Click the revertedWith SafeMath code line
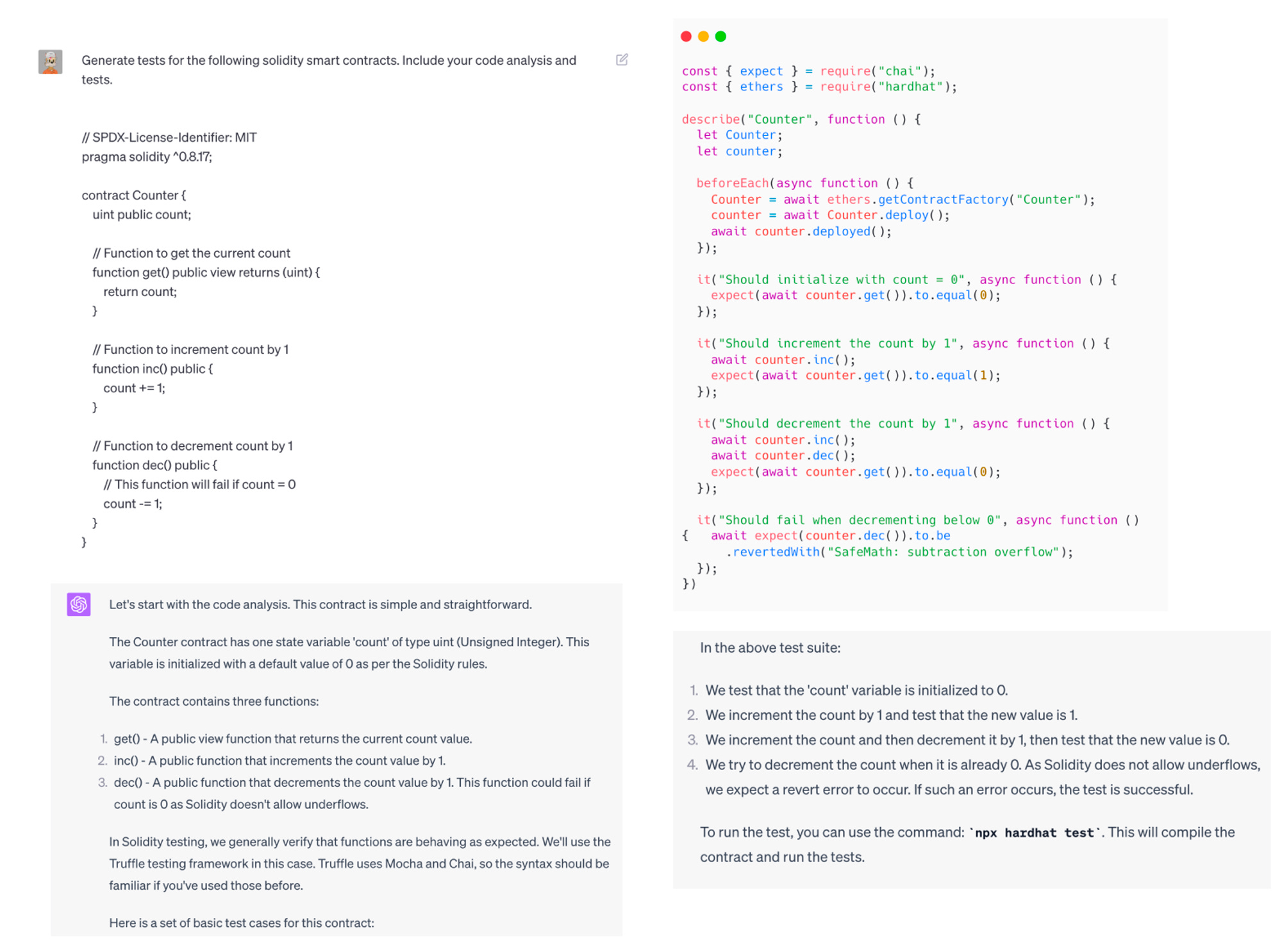Image resolution: width=1282 pixels, height=952 pixels. [899, 552]
